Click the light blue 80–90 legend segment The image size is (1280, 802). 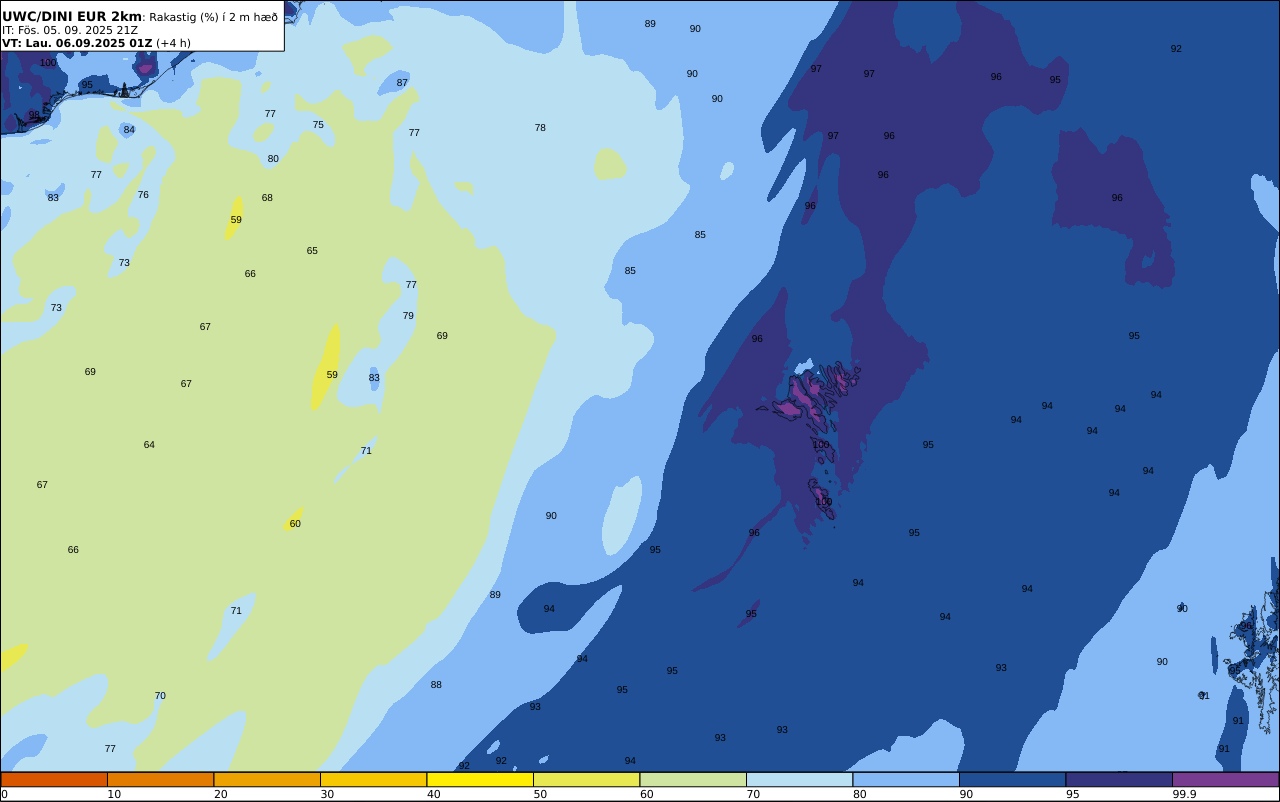[906, 779]
